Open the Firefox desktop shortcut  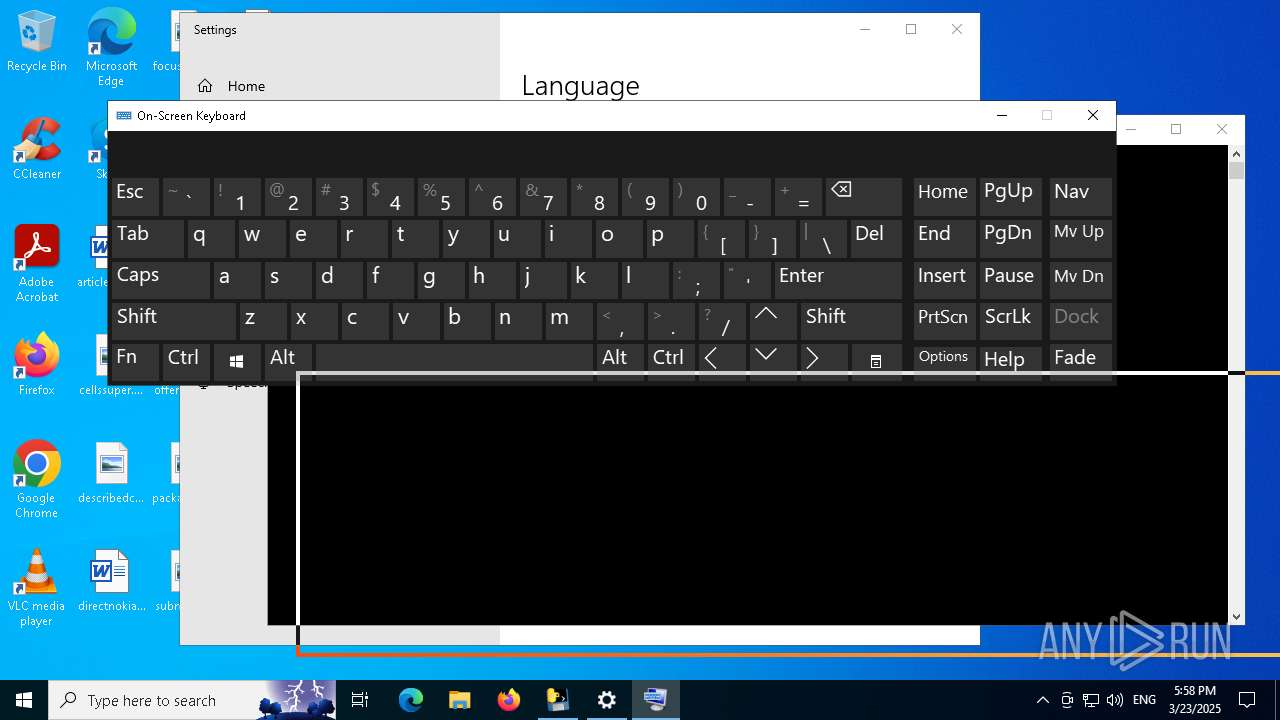pyautogui.click(x=37, y=365)
